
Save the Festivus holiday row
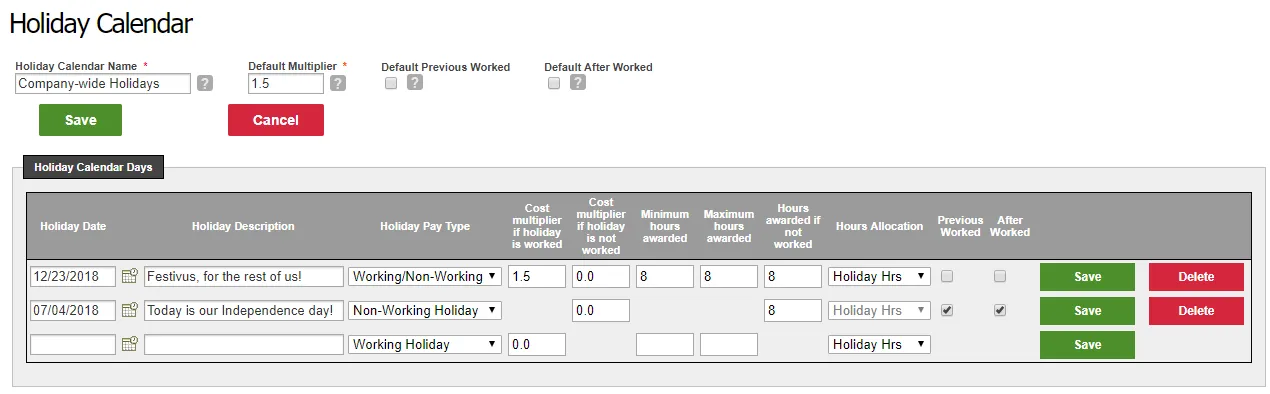[x=1087, y=277]
